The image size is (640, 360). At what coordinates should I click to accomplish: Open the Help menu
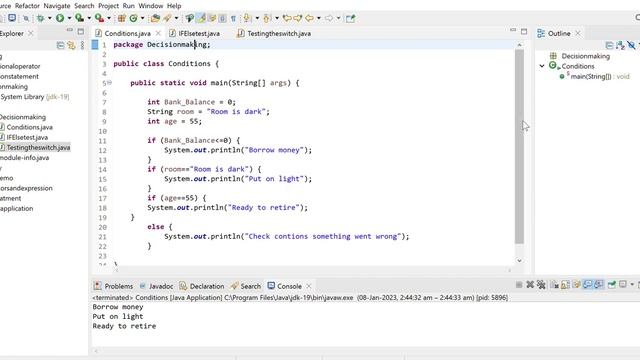coord(174,6)
